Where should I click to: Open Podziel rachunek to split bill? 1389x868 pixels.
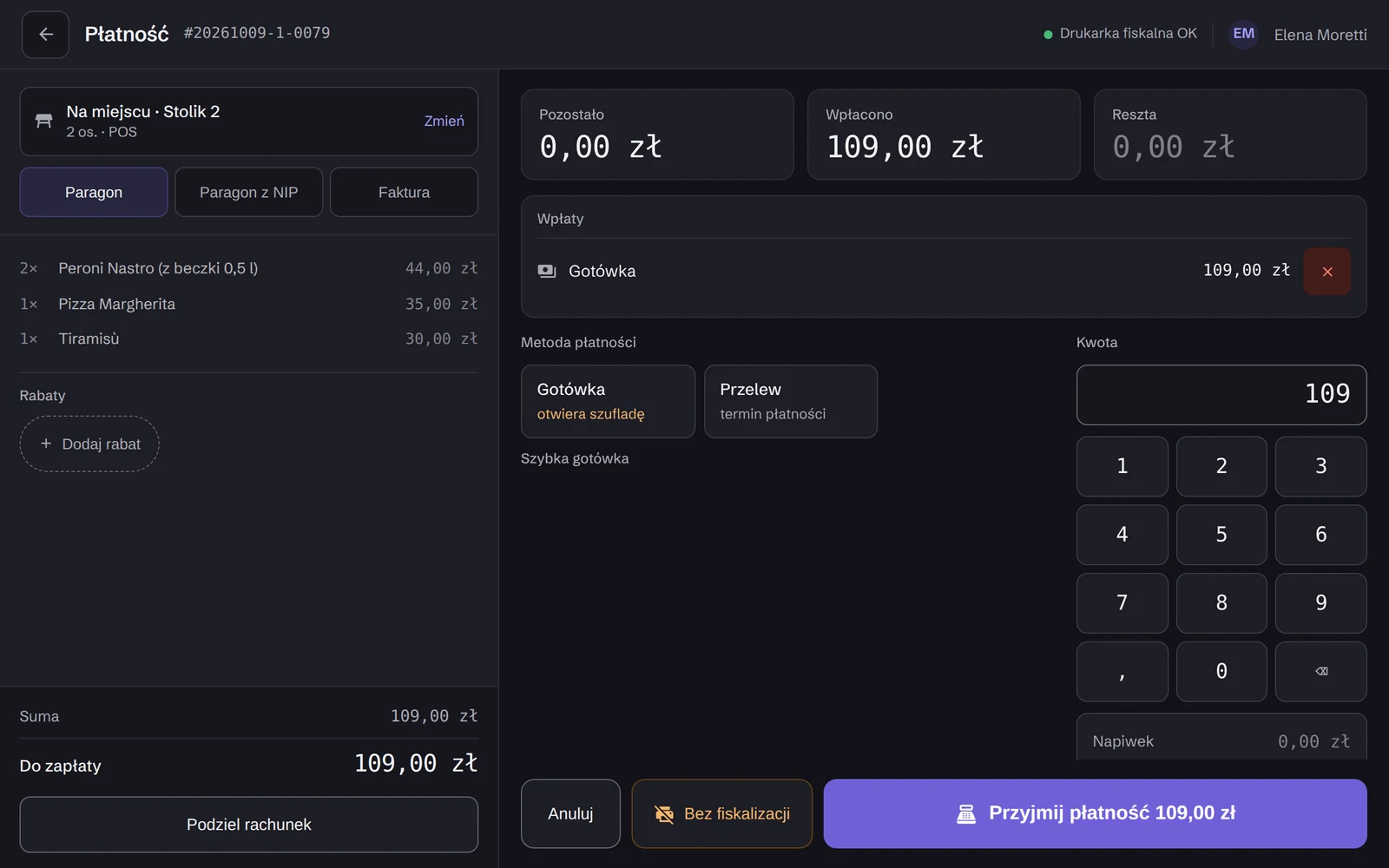pyautogui.click(x=248, y=825)
